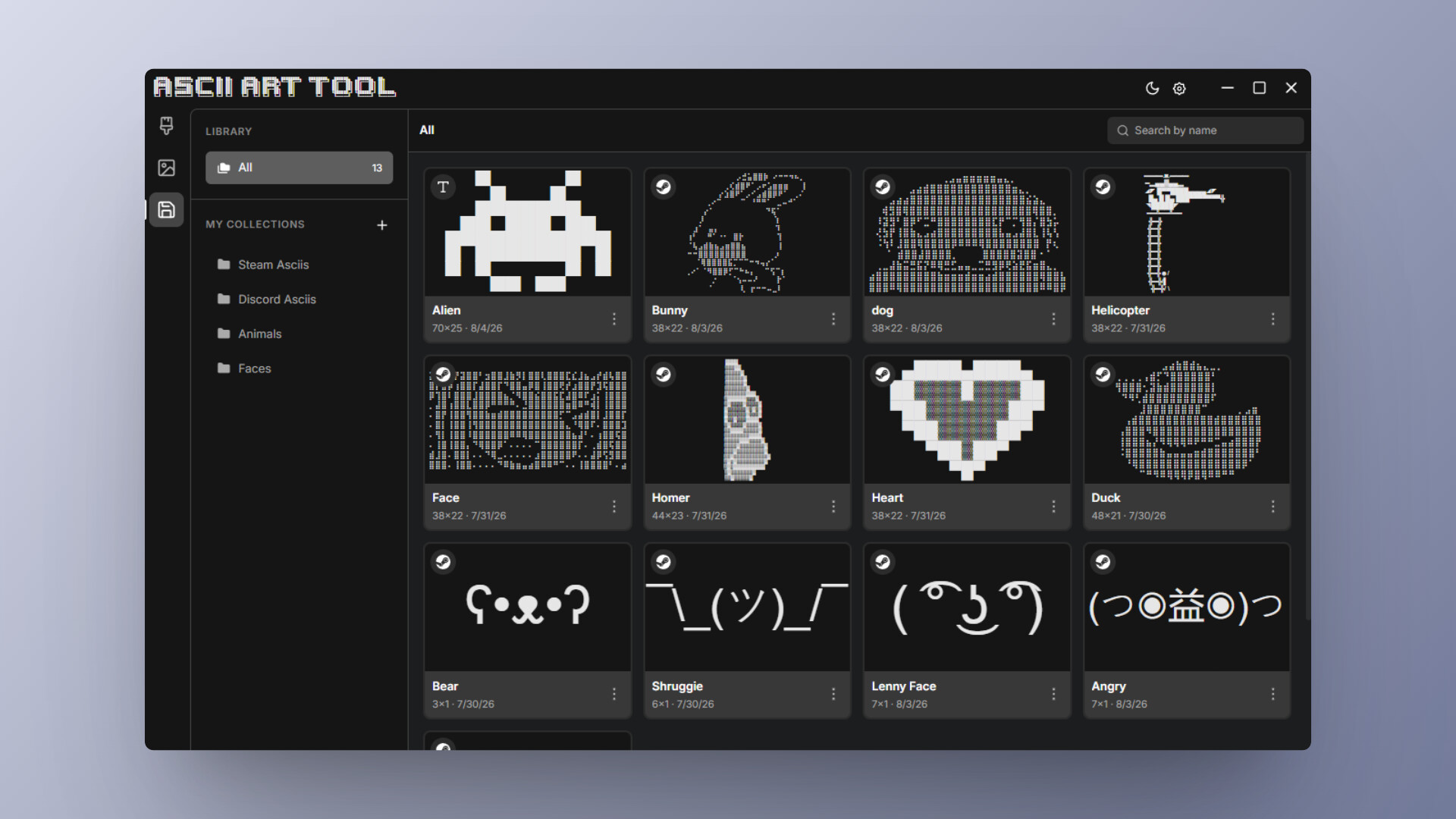Click the Steam badge on Face card
The image size is (1456, 819).
point(444,374)
